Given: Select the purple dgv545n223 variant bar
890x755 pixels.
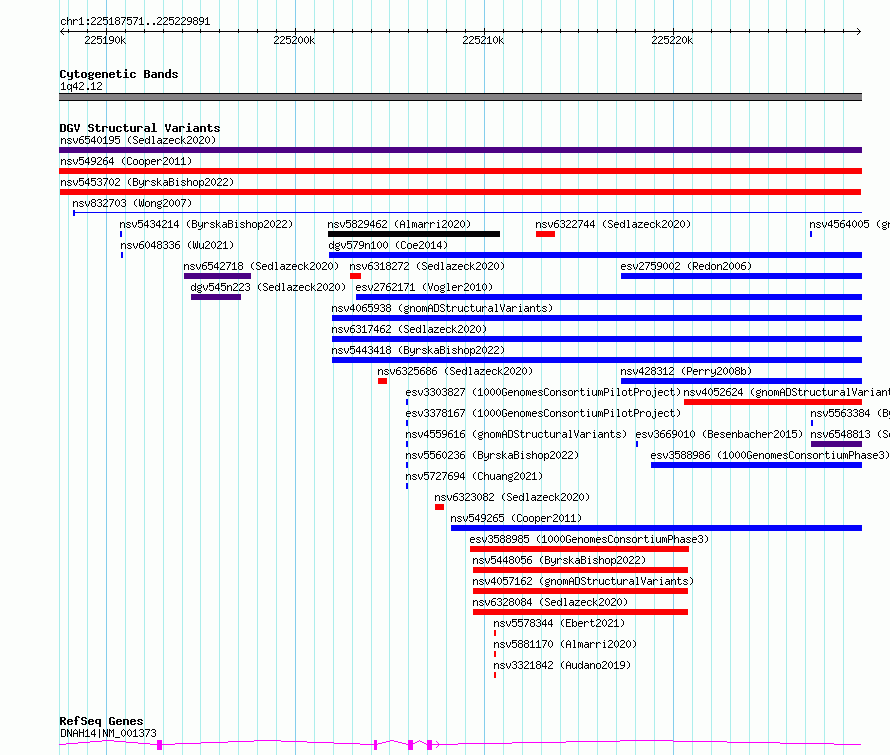Looking at the screenshot, I should [216, 297].
